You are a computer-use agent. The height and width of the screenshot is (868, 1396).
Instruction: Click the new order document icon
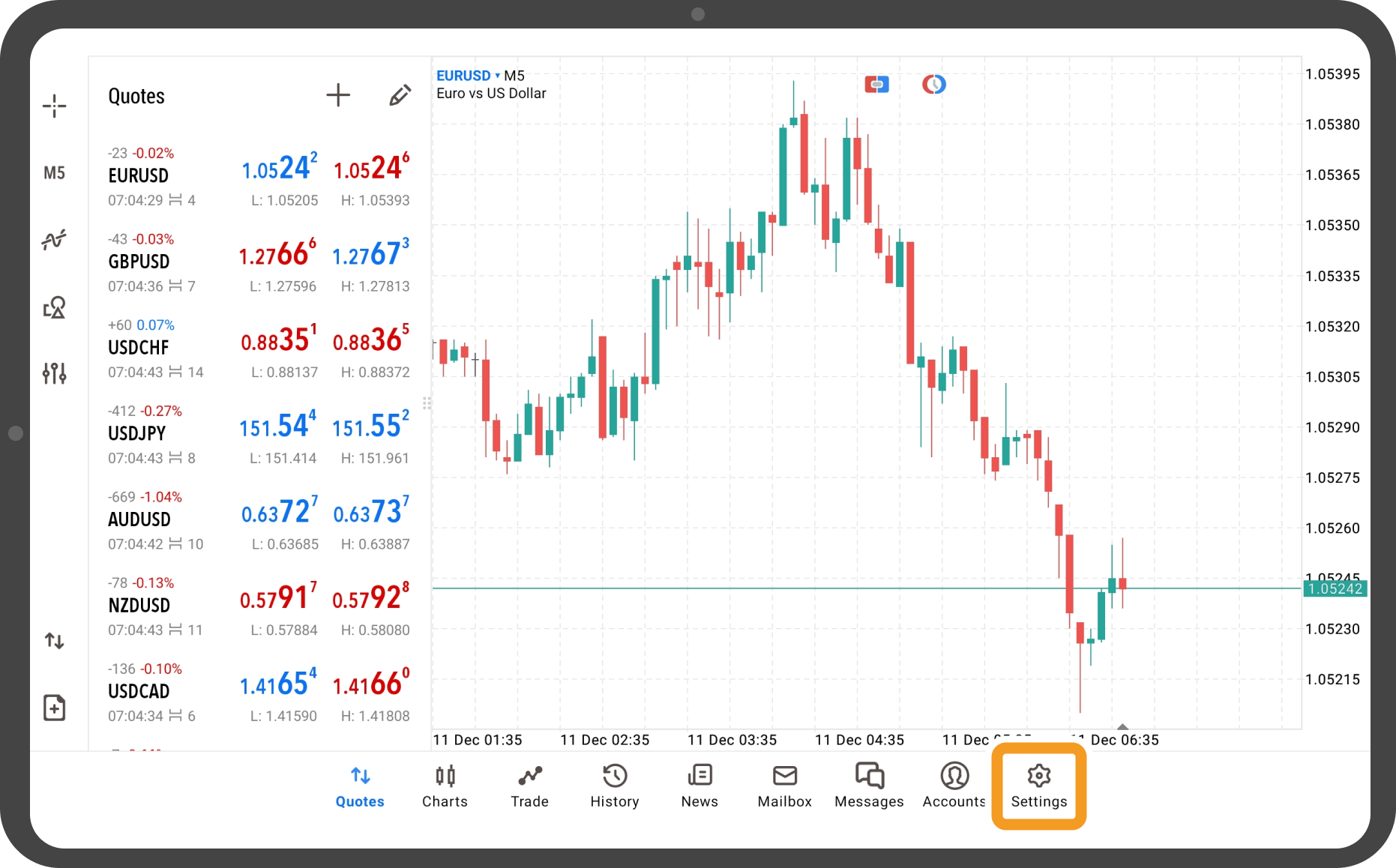[54, 708]
